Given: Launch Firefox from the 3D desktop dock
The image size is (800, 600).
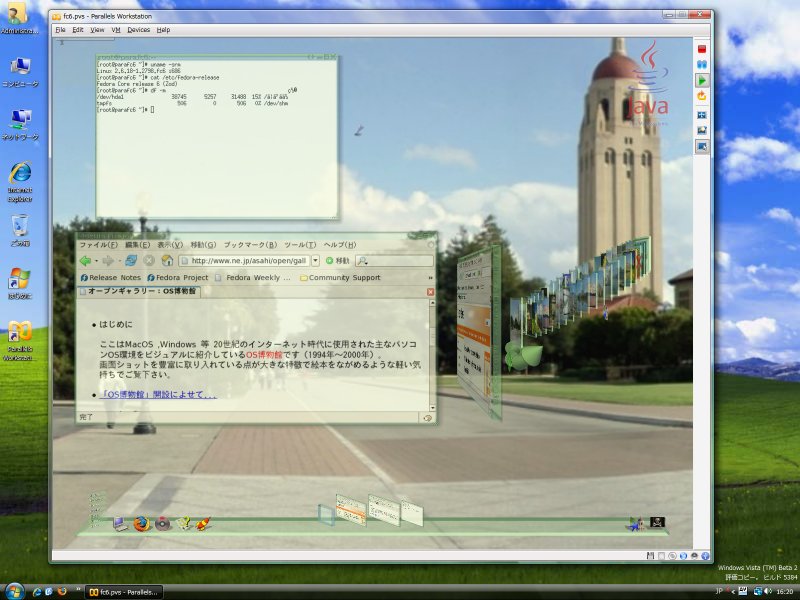Looking at the screenshot, I should click(142, 523).
